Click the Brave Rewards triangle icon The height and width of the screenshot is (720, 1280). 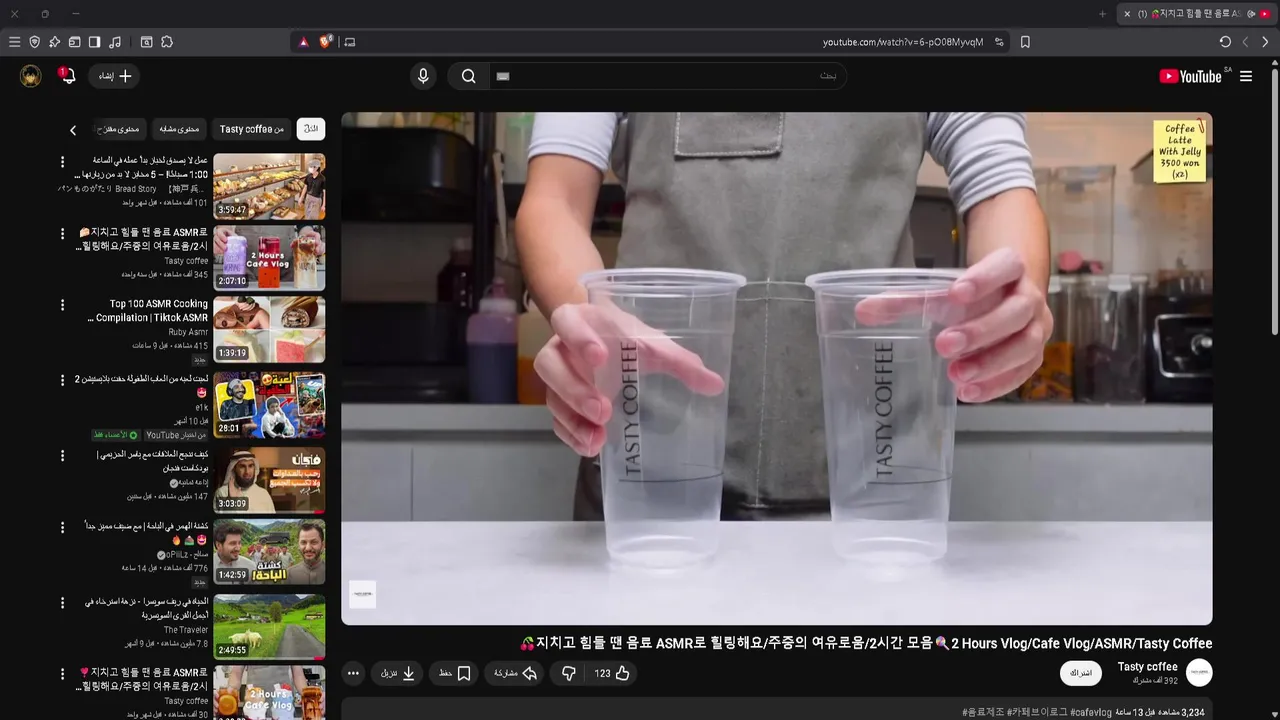(304, 42)
